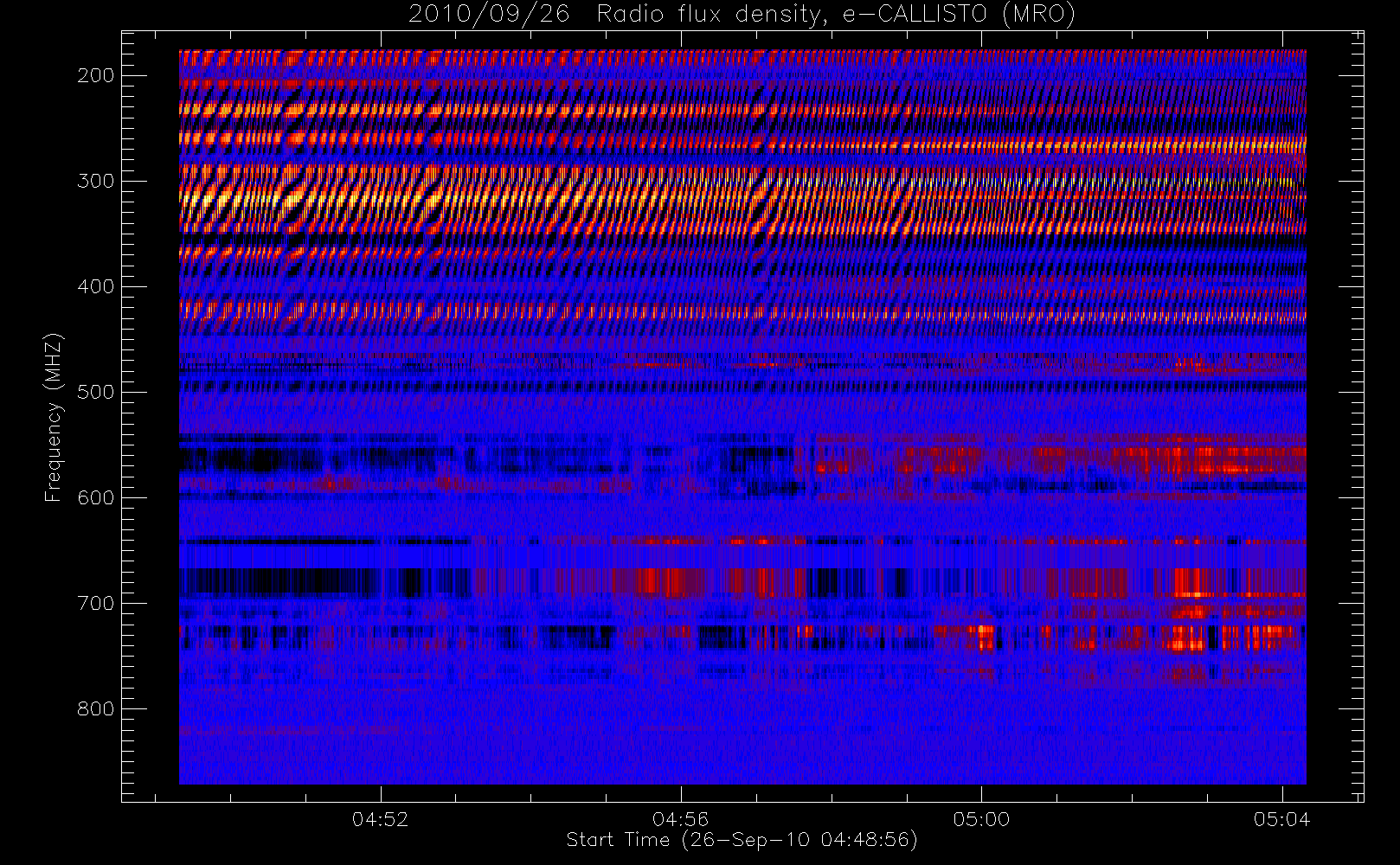Click the 300 frequency tick label

95,181
